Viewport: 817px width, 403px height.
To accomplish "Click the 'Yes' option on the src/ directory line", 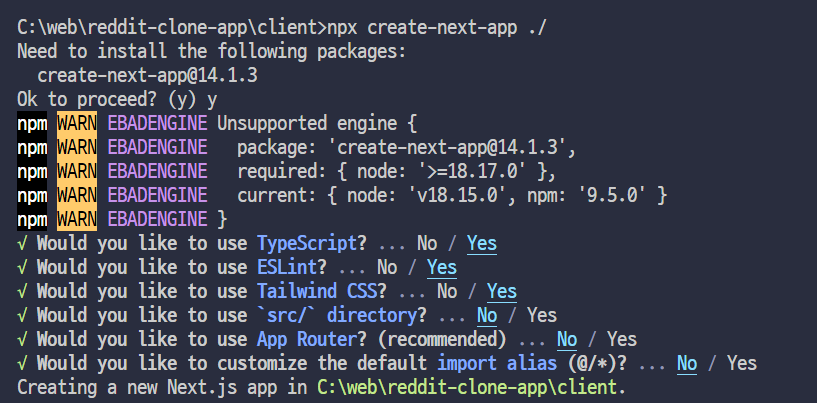I will click(542, 315).
